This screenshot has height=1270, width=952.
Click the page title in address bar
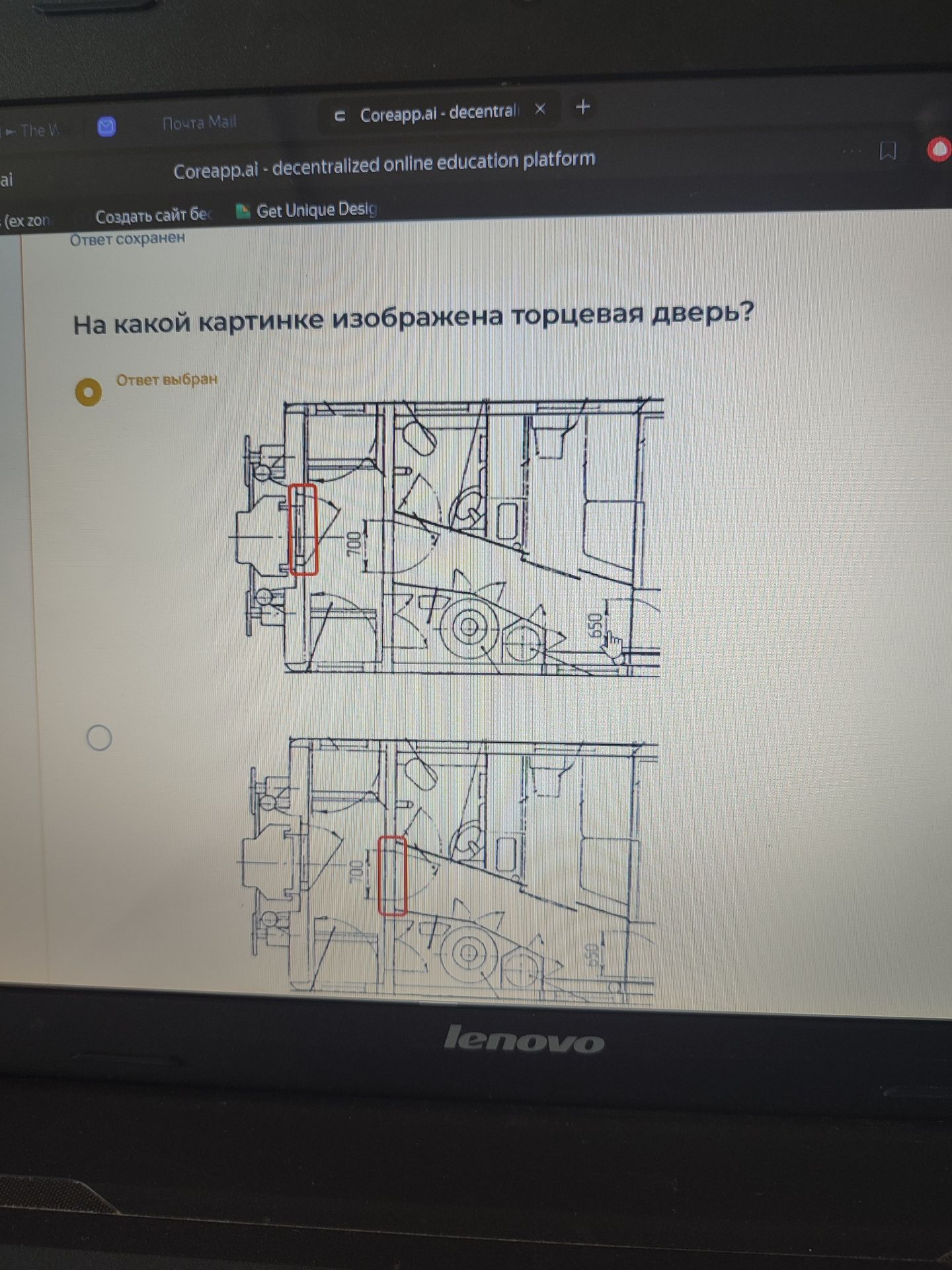click(384, 165)
